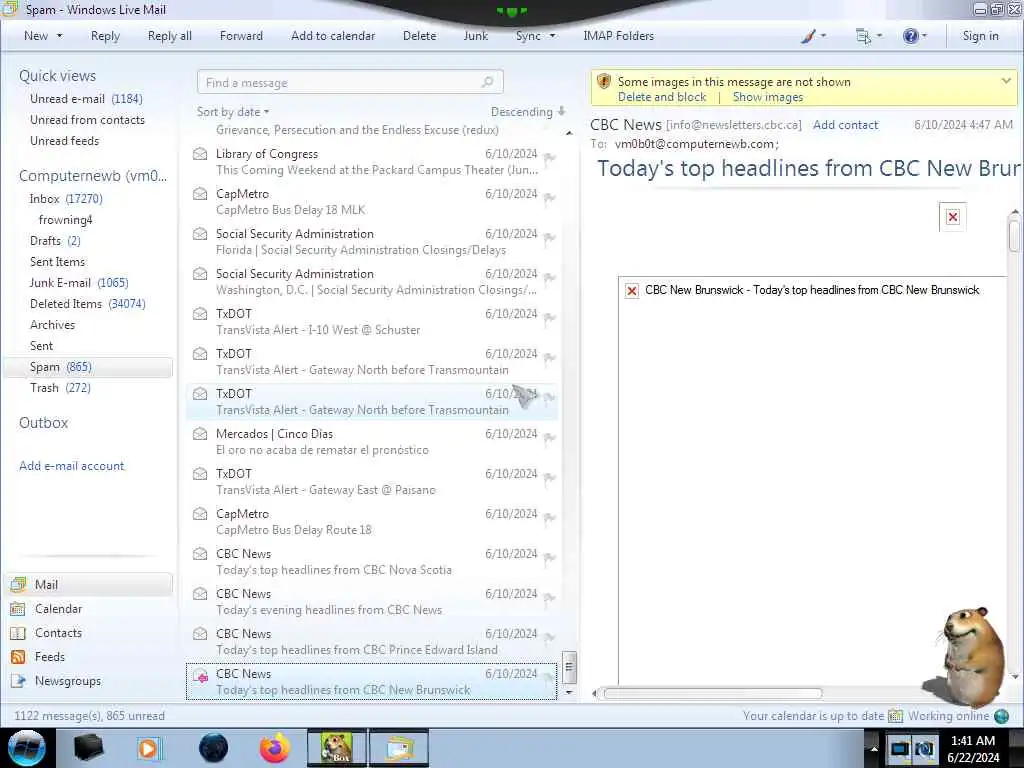The height and width of the screenshot is (768, 1024).
Task: Flag the TransVista Alert I-10 West message
Action: 550,317
